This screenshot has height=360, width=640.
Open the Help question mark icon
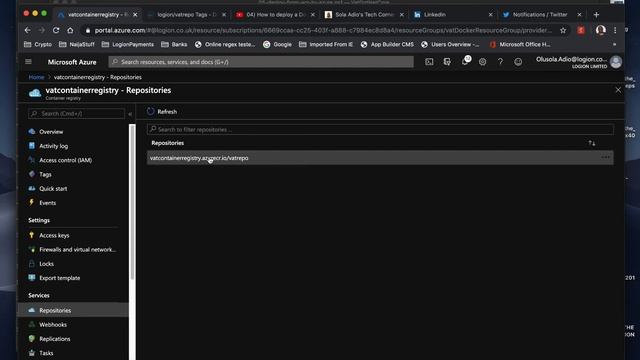point(500,62)
